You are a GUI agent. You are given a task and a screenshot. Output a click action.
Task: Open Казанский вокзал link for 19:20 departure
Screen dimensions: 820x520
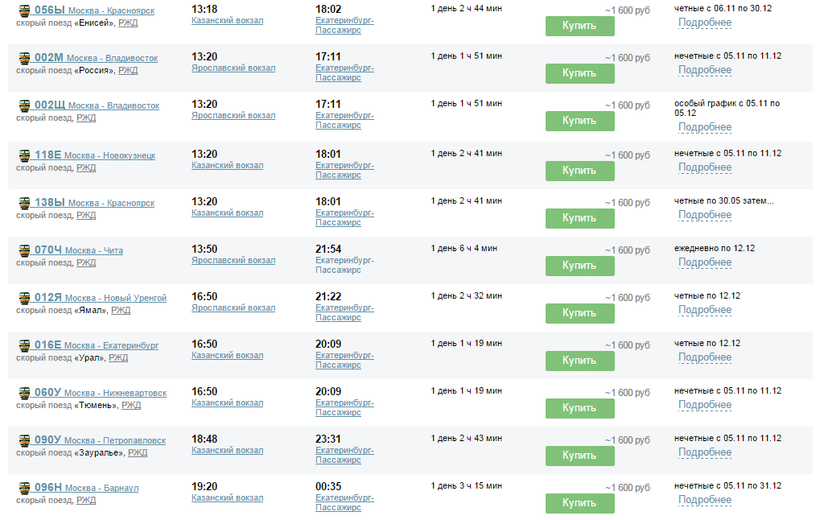point(227,498)
